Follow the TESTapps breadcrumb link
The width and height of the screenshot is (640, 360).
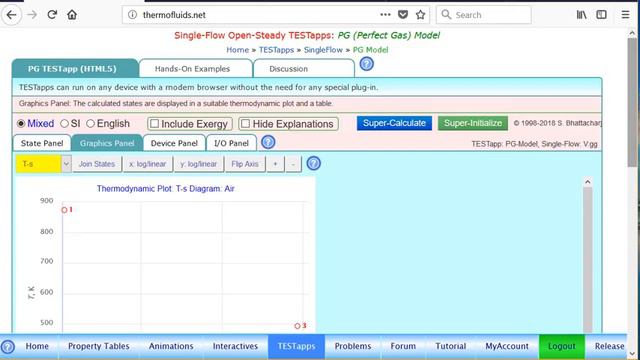click(x=276, y=50)
